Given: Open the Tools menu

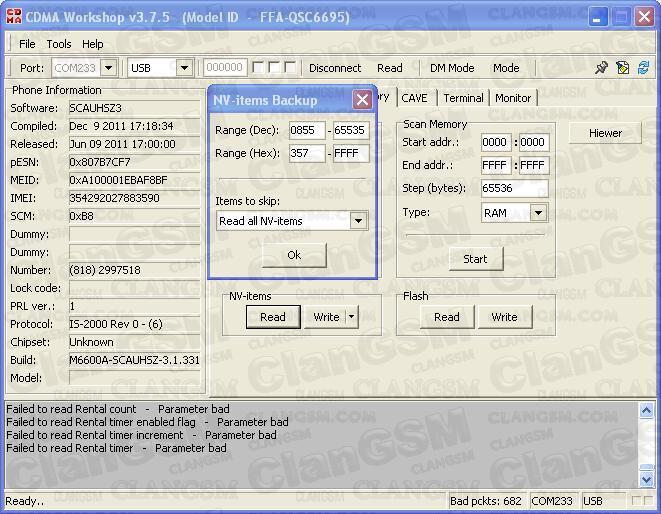Looking at the screenshot, I should coord(59,44).
